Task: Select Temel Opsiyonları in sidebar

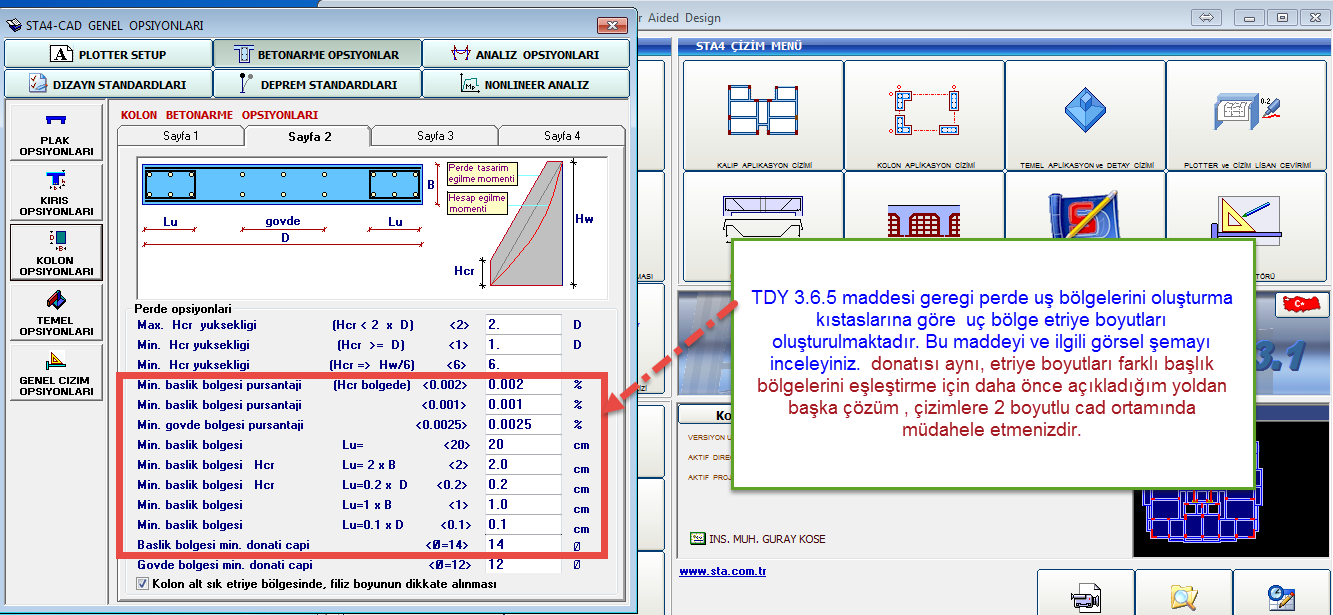Action: click(56, 311)
